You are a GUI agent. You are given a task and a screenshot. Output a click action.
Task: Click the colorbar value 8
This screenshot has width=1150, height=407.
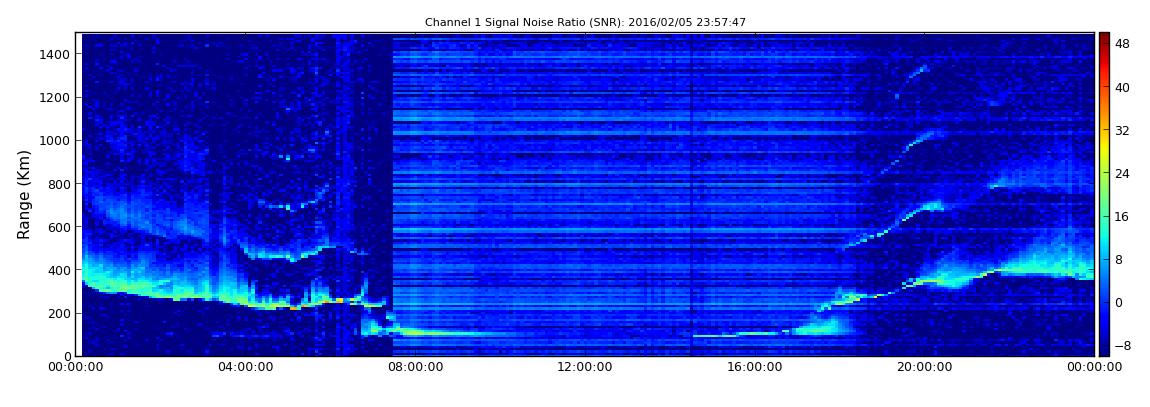[x=1119, y=260]
